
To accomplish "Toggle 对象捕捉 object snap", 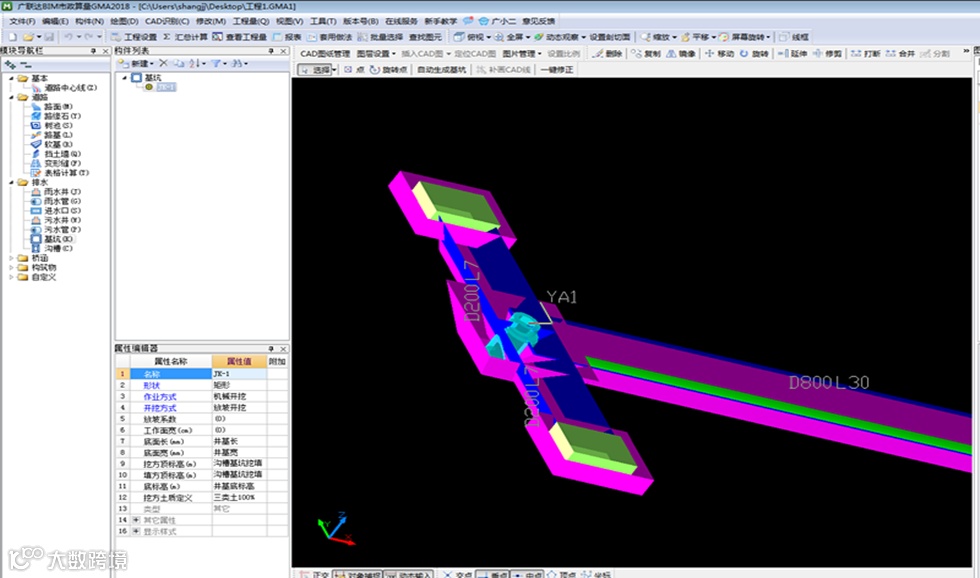I will coord(358,574).
